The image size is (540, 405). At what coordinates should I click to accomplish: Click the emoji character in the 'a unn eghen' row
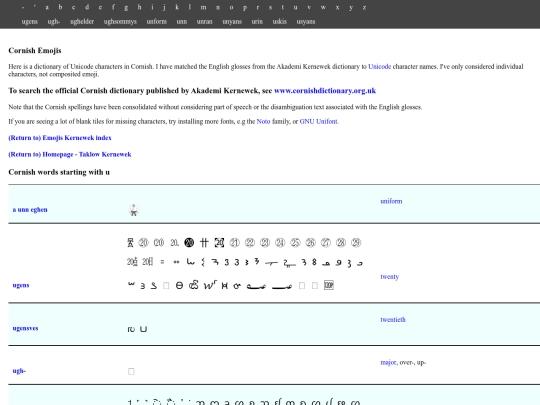coord(134,210)
